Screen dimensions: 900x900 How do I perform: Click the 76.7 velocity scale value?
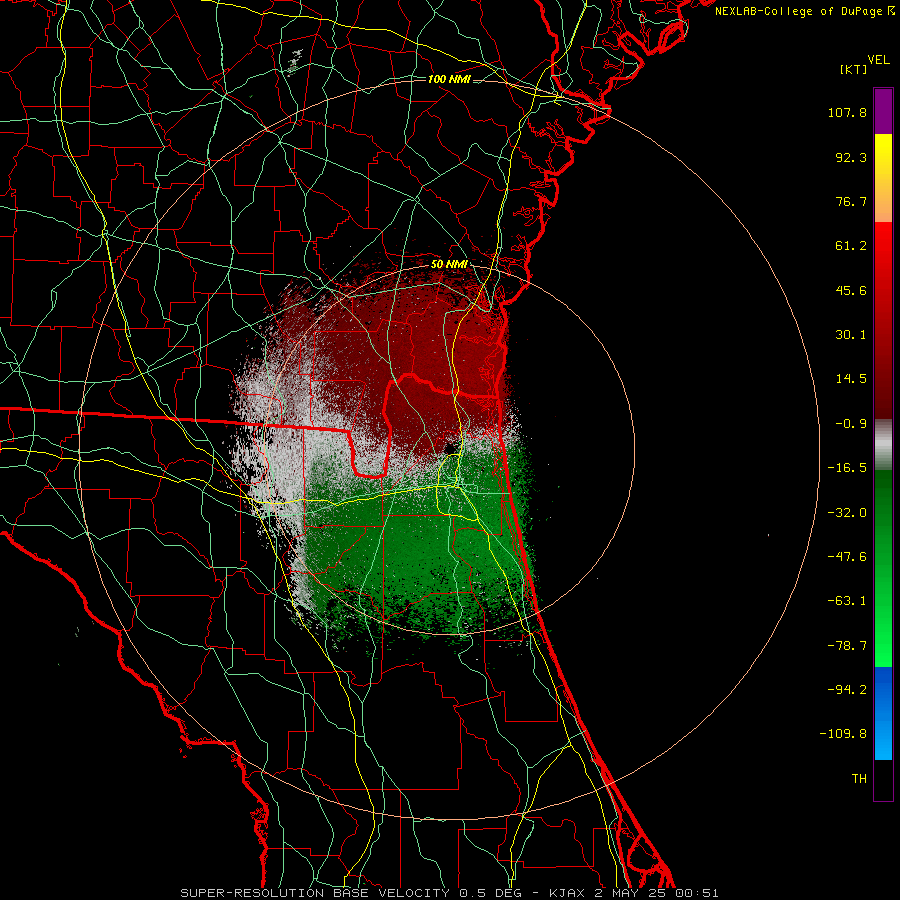(x=851, y=201)
